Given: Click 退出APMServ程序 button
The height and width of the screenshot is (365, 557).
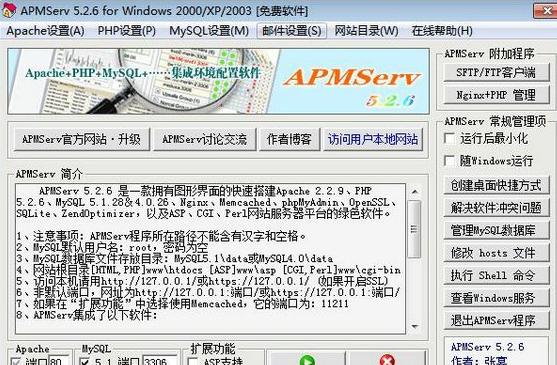Looking at the screenshot, I should (x=496, y=321).
